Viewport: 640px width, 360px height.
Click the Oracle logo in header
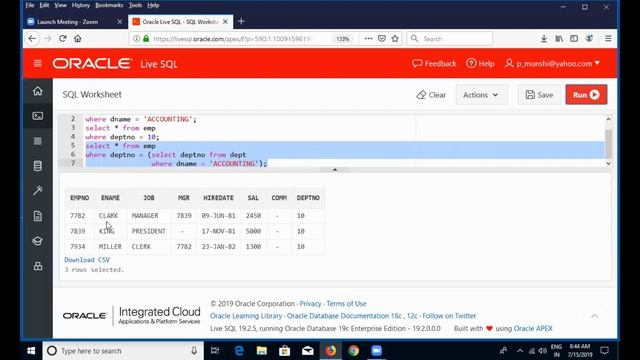[92, 63]
